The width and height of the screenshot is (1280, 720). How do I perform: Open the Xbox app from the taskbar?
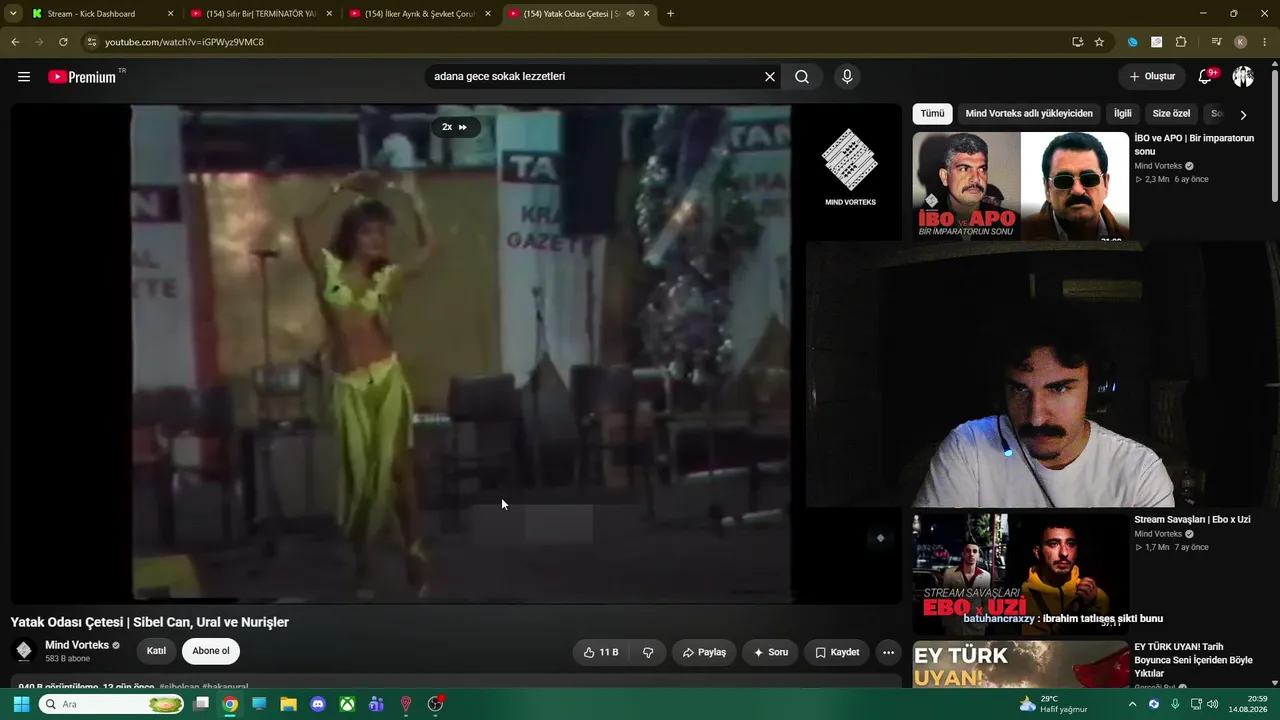pyautogui.click(x=347, y=704)
